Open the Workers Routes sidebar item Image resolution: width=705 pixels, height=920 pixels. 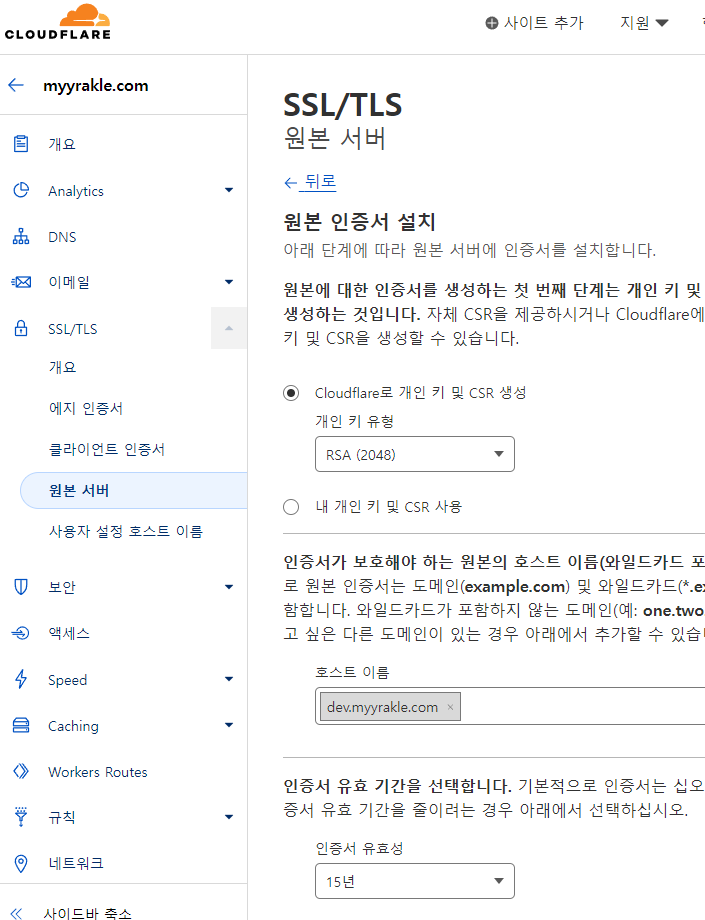coord(97,772)
